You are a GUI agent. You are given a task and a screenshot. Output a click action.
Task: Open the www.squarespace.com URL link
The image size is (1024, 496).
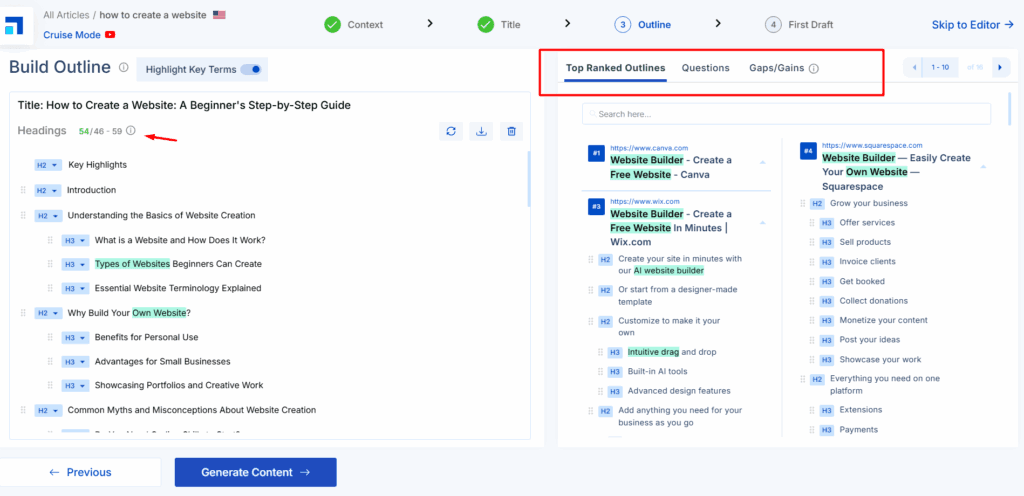point(872,146)
